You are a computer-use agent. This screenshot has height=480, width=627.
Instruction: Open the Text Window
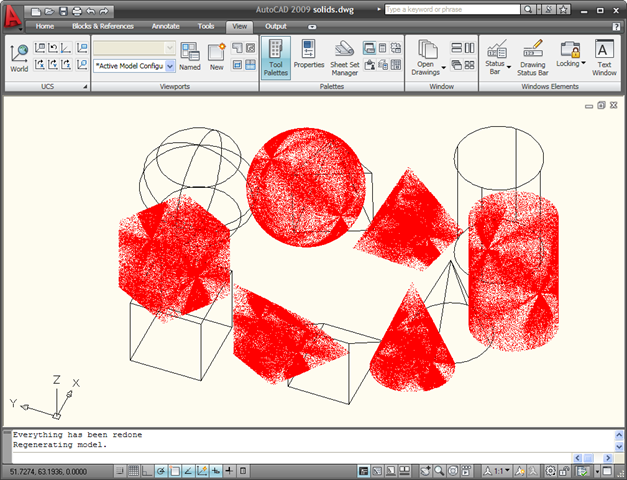[603, 58]
